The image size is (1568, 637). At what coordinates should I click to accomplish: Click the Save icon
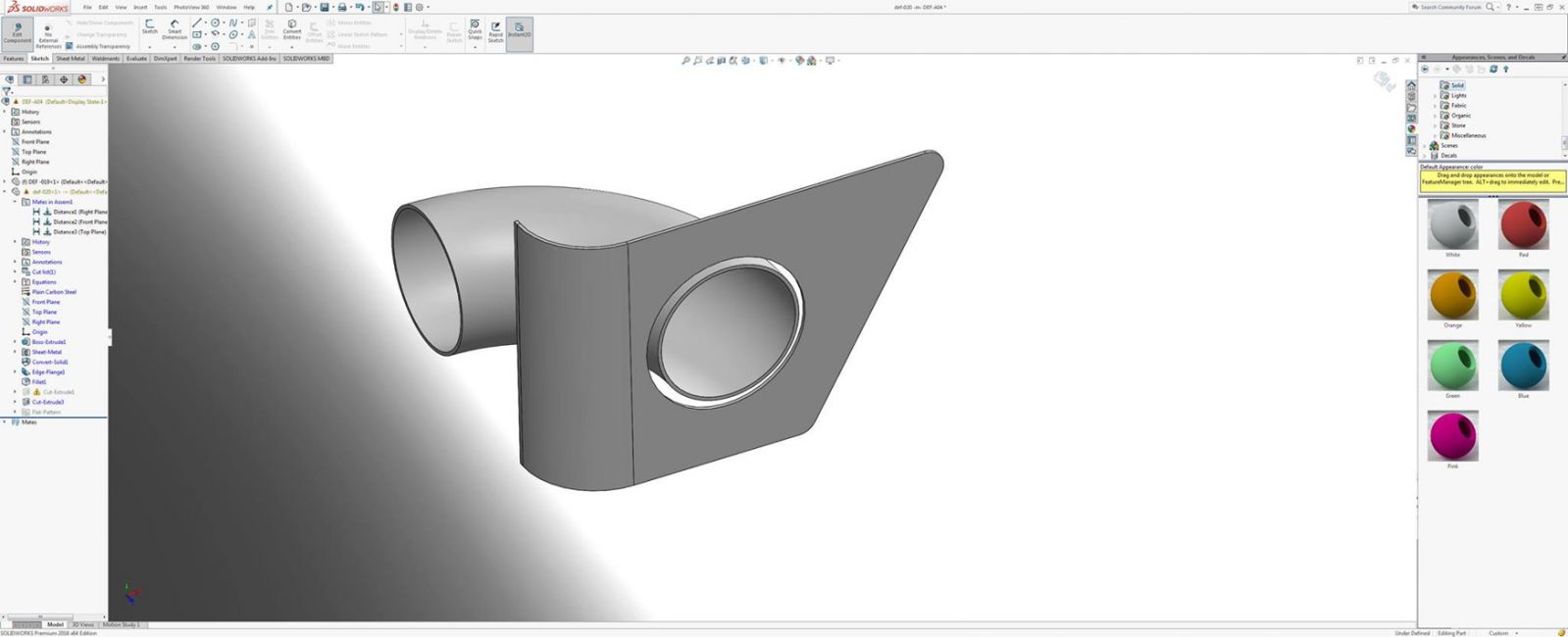tap(325, 7)
